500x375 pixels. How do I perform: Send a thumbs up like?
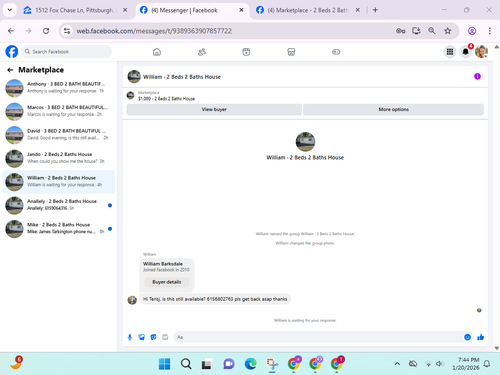pyautogui.click(x=480, y=337)
